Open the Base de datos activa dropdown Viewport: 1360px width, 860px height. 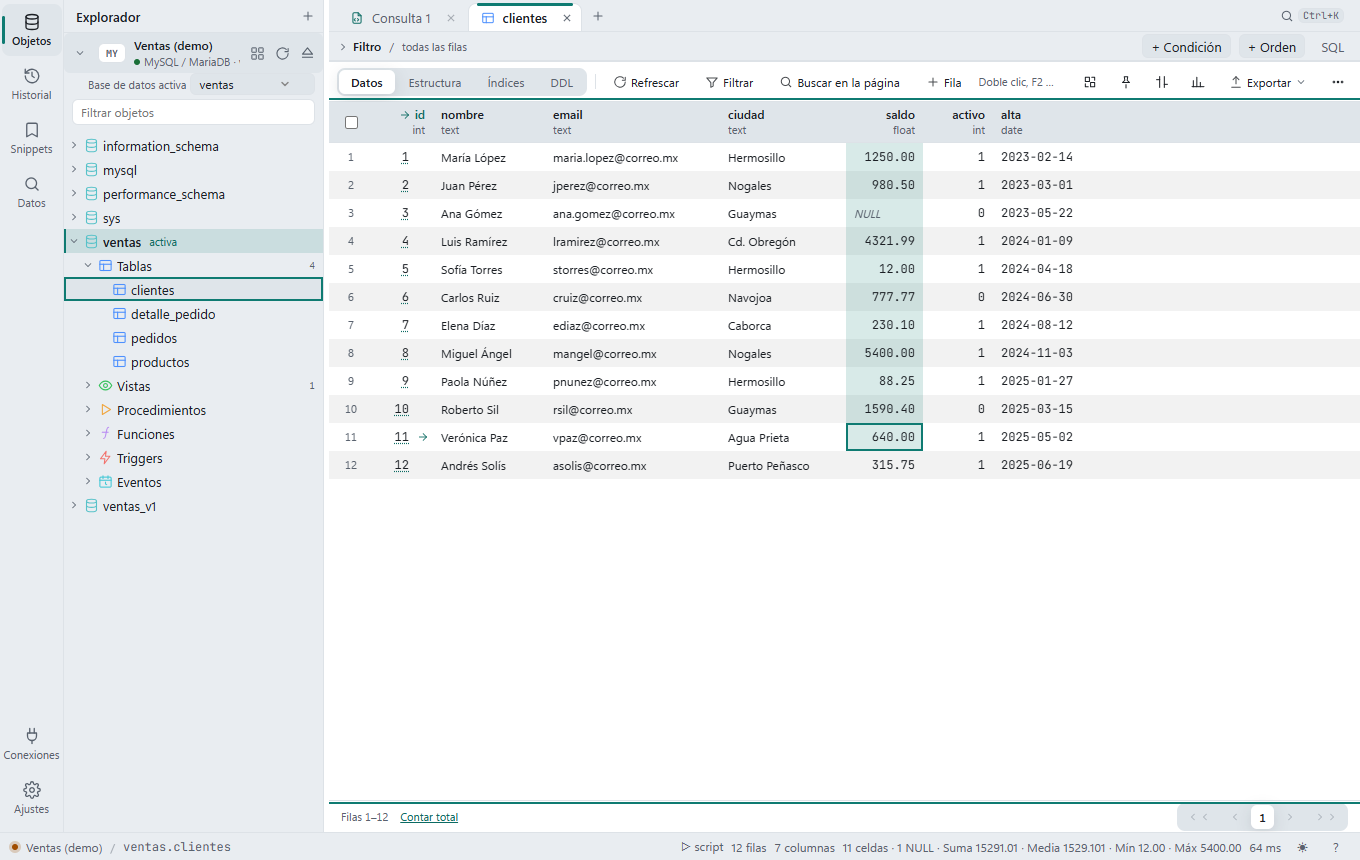tap(252, 85)
